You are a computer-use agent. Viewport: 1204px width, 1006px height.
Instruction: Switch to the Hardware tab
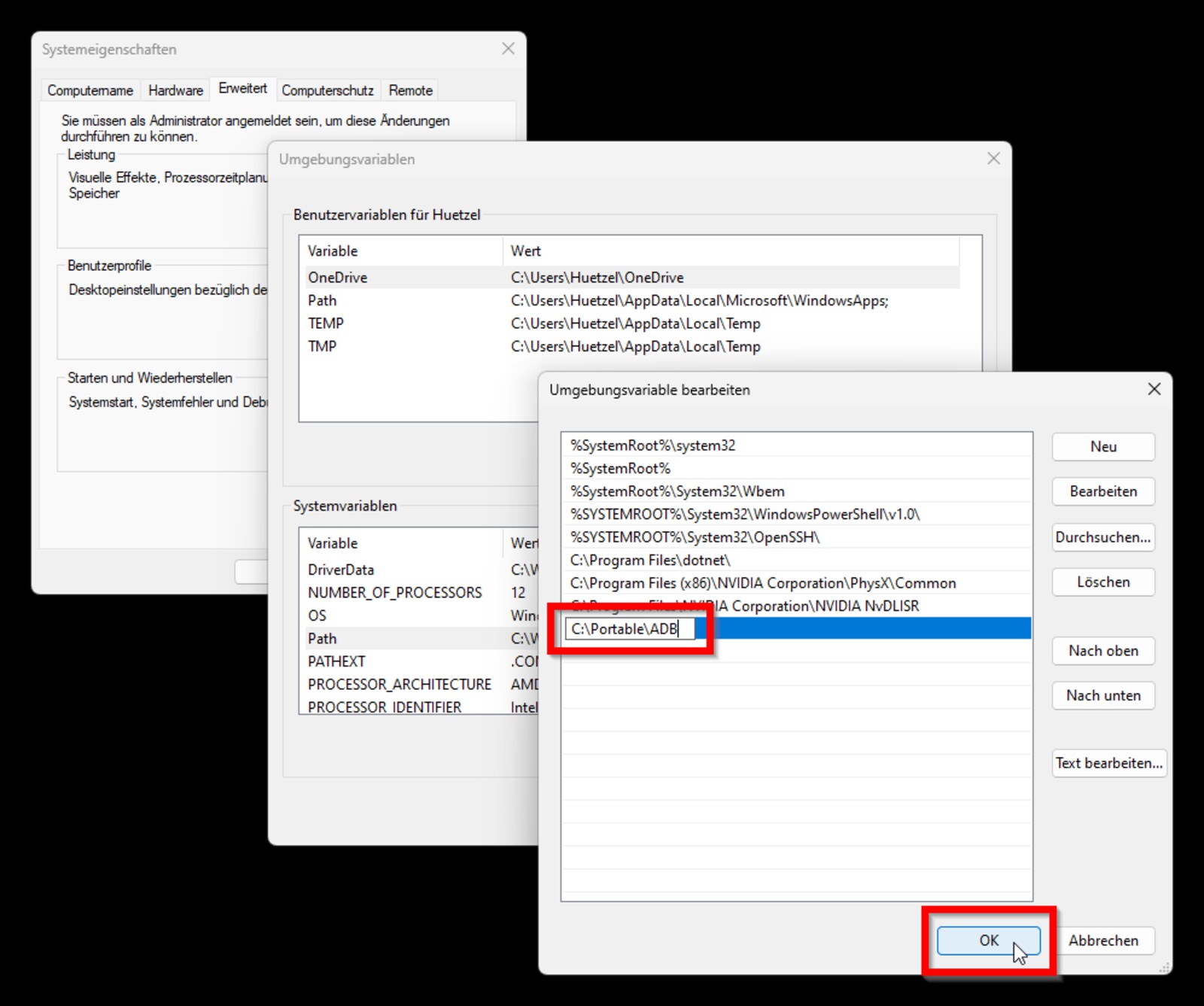click(x=175, y=90)
